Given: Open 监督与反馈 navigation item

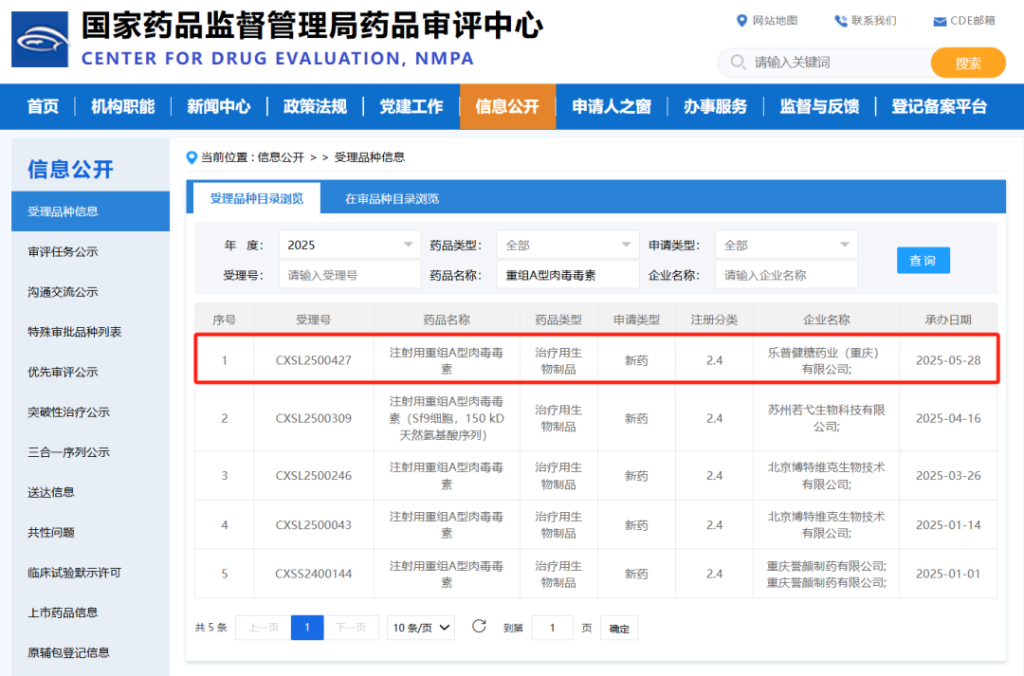Looking at the screenshot, I should tap(819, 106).
